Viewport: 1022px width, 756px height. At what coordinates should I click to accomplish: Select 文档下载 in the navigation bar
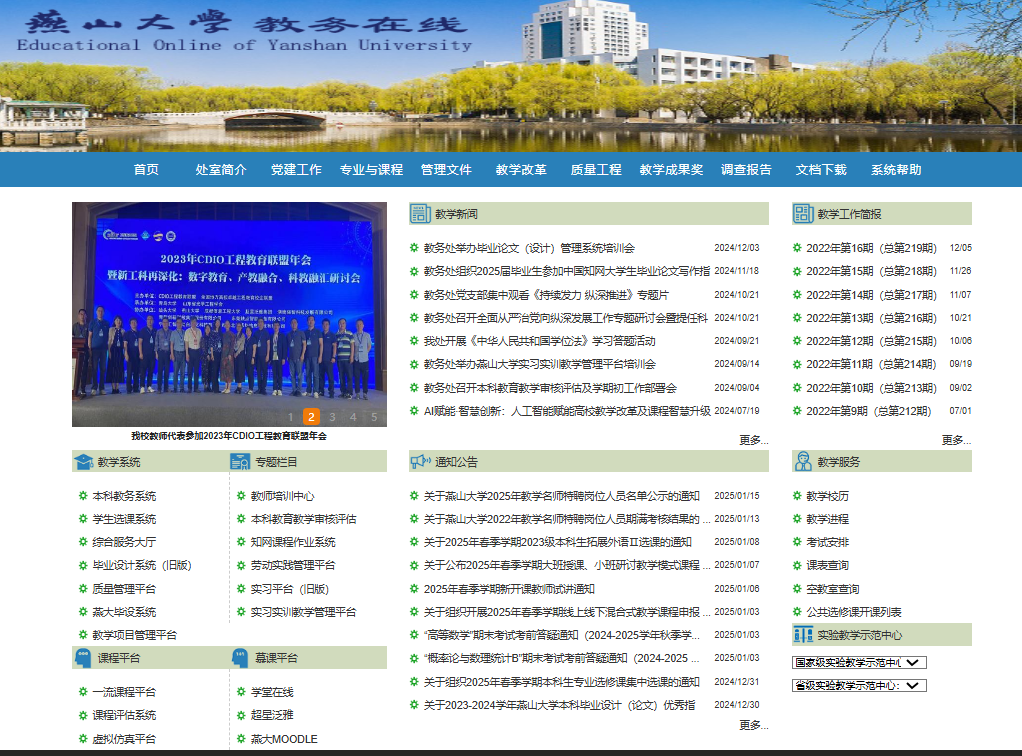pos(821,170)
